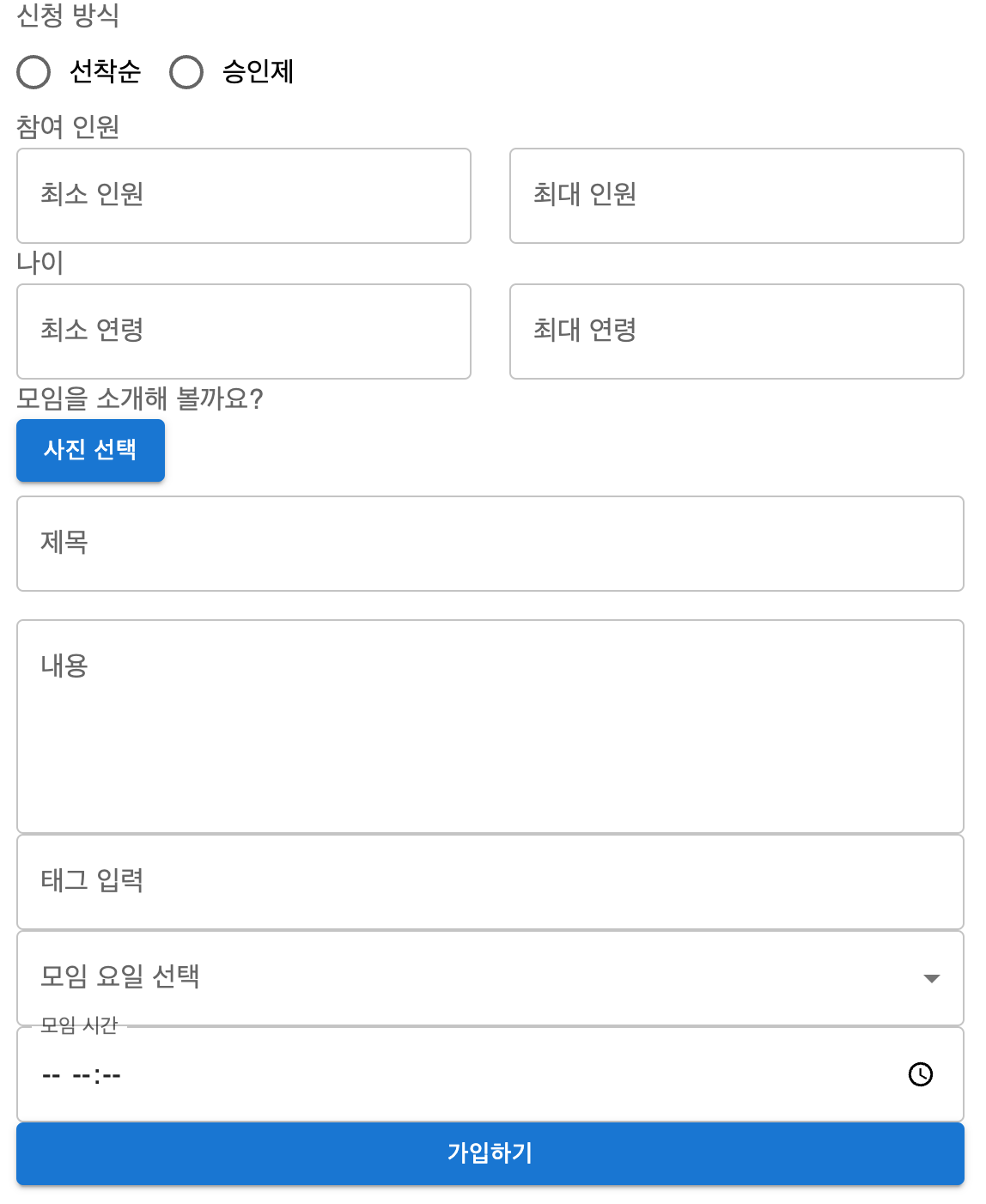This screenshot has width=986, height=1204.
Task: Click the 사진 선택 button
Action: point(90,450)
